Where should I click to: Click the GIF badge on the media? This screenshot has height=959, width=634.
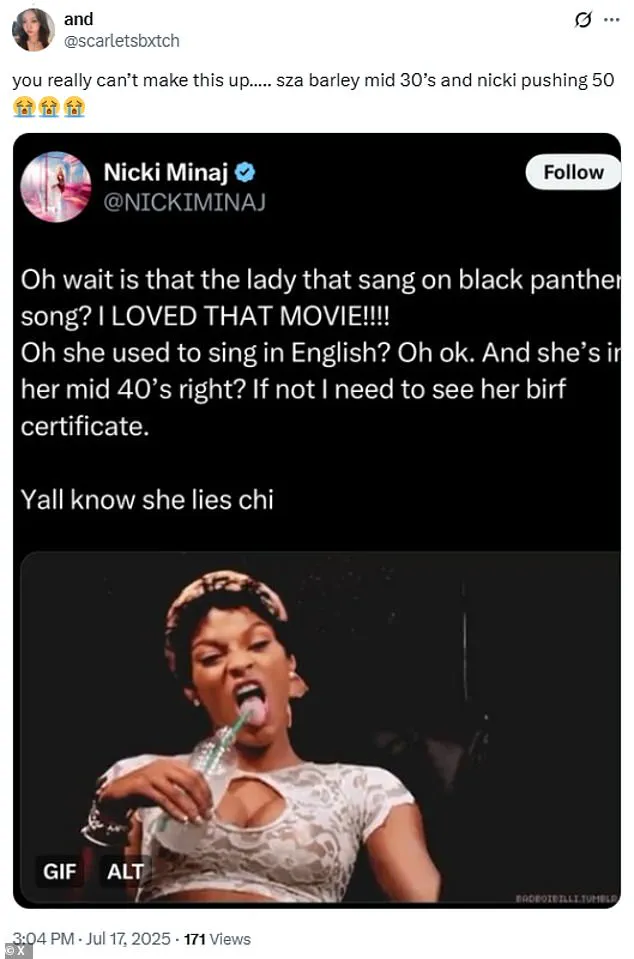60,871
